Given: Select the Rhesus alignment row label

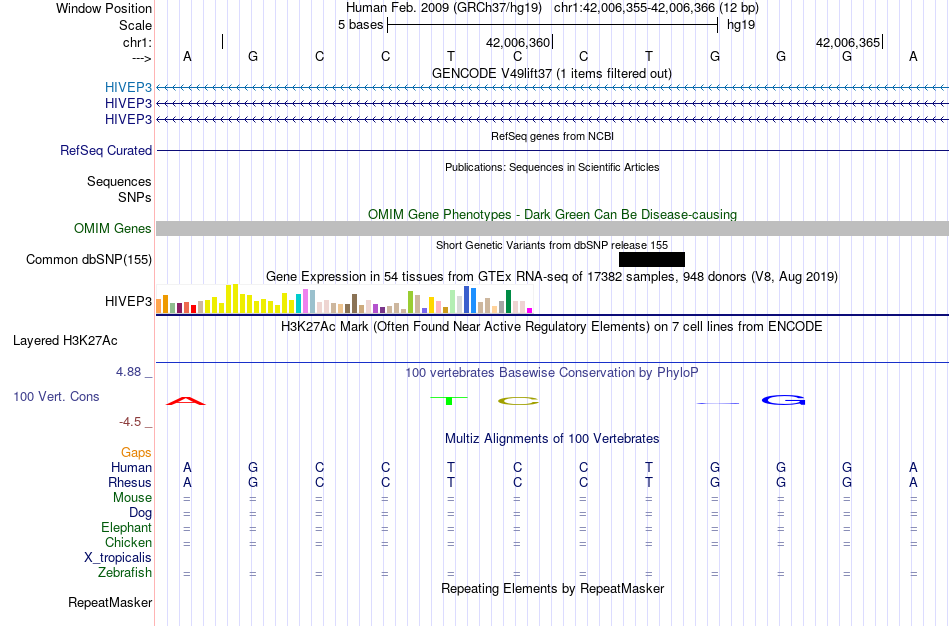Looking at the screenshot, I should (130, 482).
